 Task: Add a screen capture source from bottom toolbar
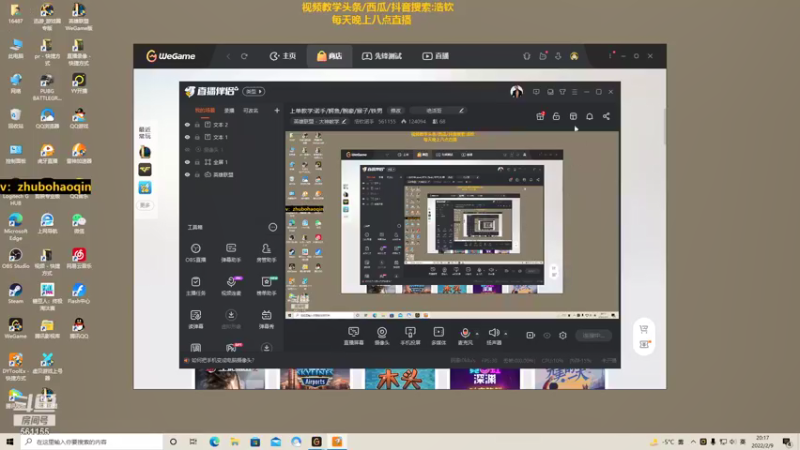pos(354,336)
